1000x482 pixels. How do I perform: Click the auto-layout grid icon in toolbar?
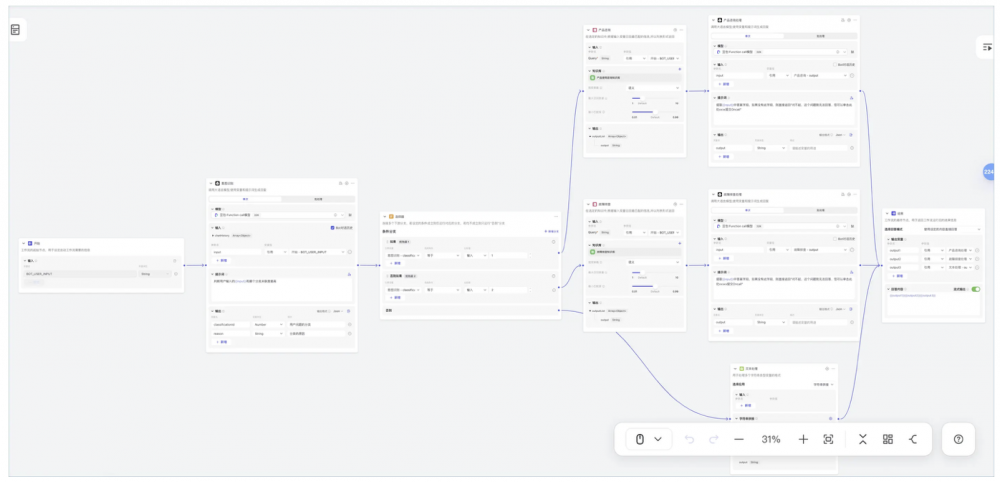coord(888,439)
